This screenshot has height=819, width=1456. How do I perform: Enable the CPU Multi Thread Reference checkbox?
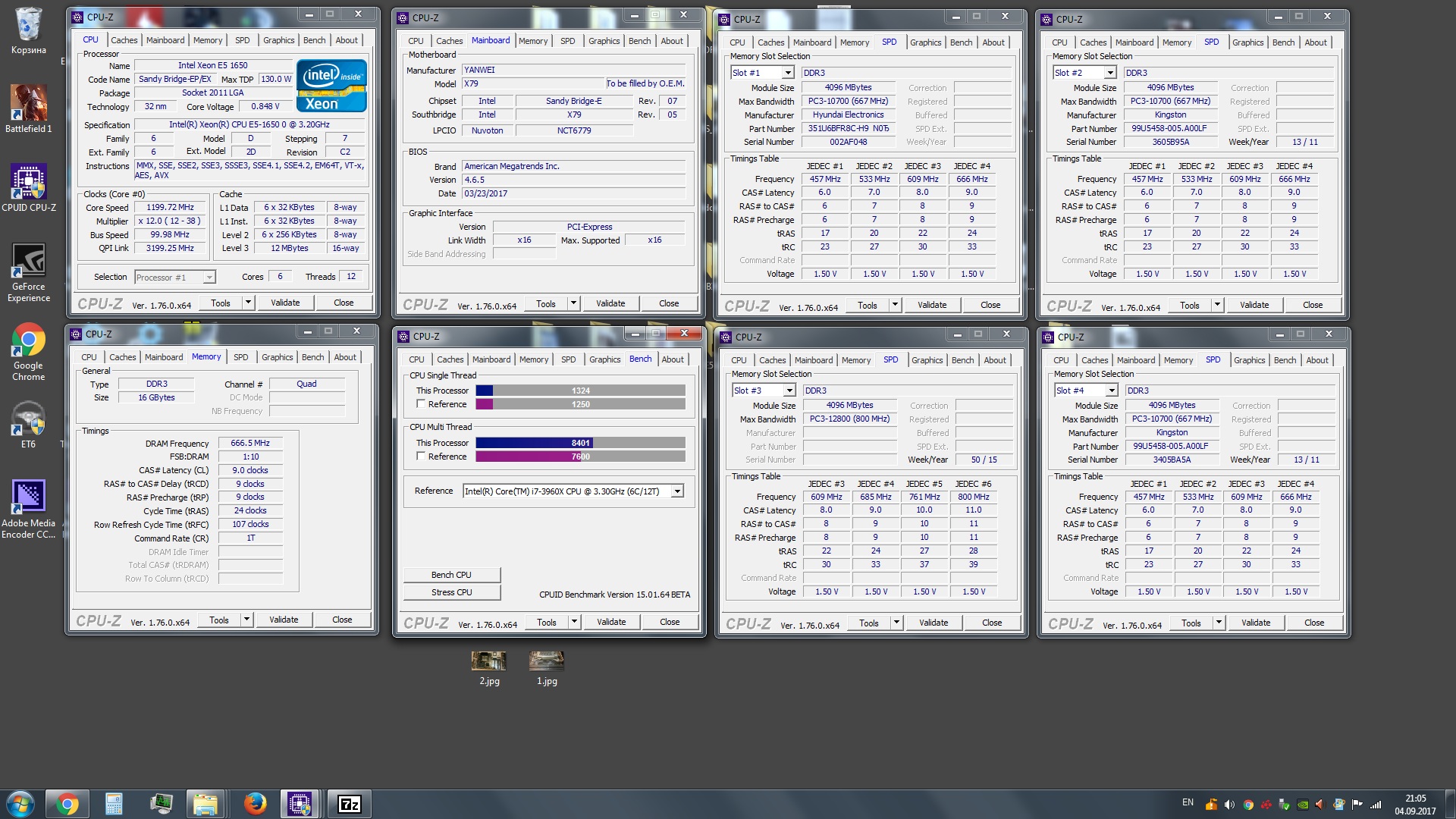click(x=421, y=457)
